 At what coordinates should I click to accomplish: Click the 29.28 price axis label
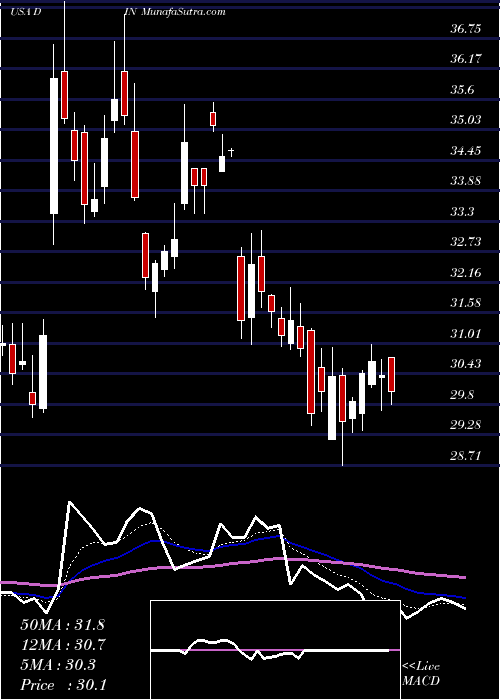point(466,425)
